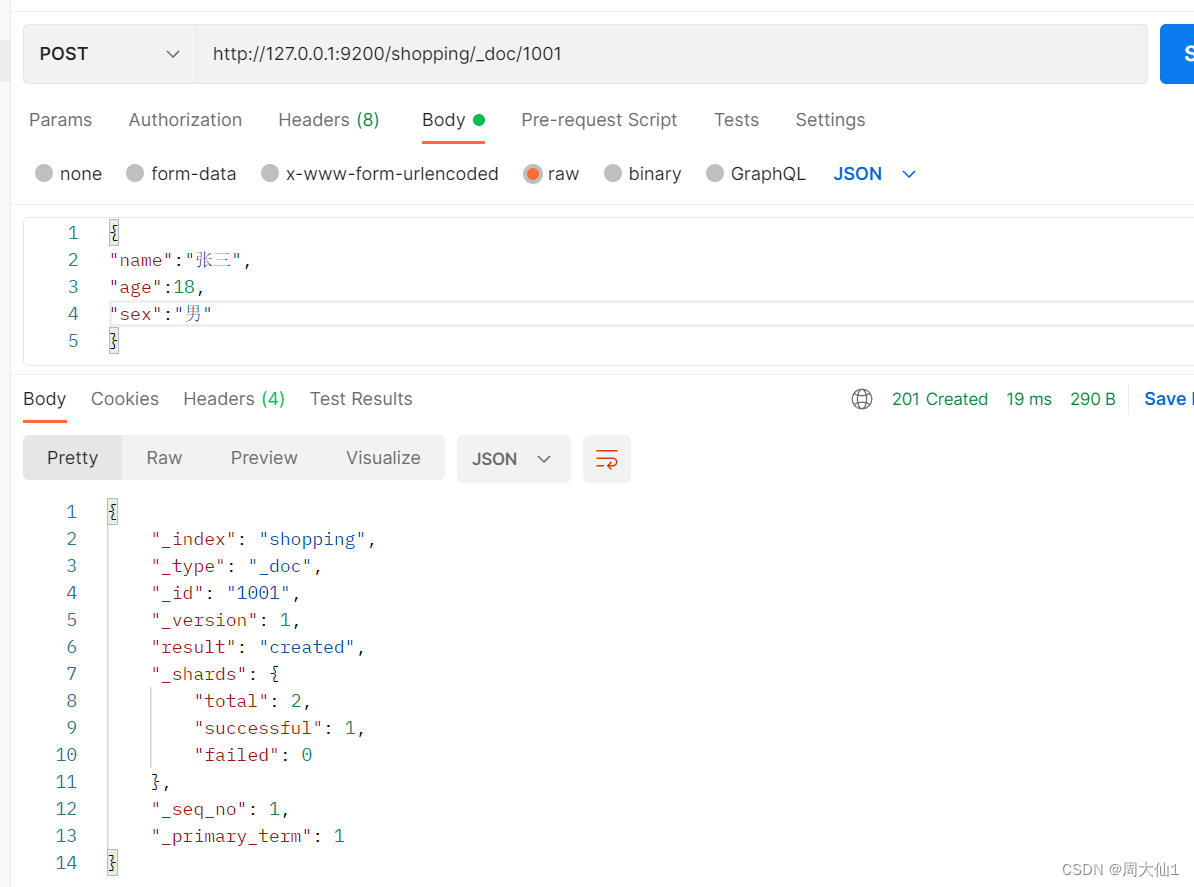Switch response view to Preview

pos(264,458)
